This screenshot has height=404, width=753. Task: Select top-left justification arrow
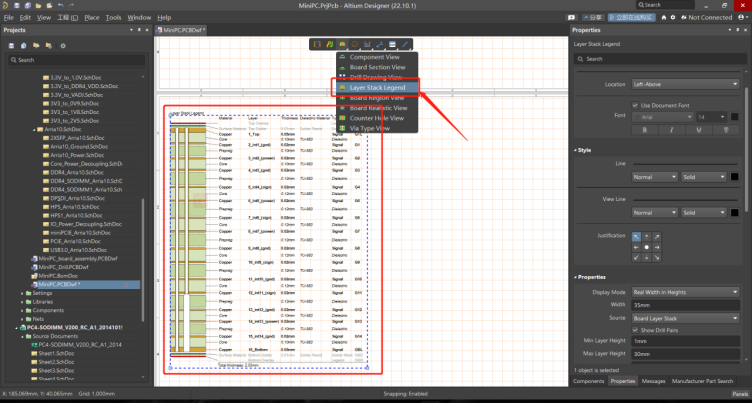(634, 236)
